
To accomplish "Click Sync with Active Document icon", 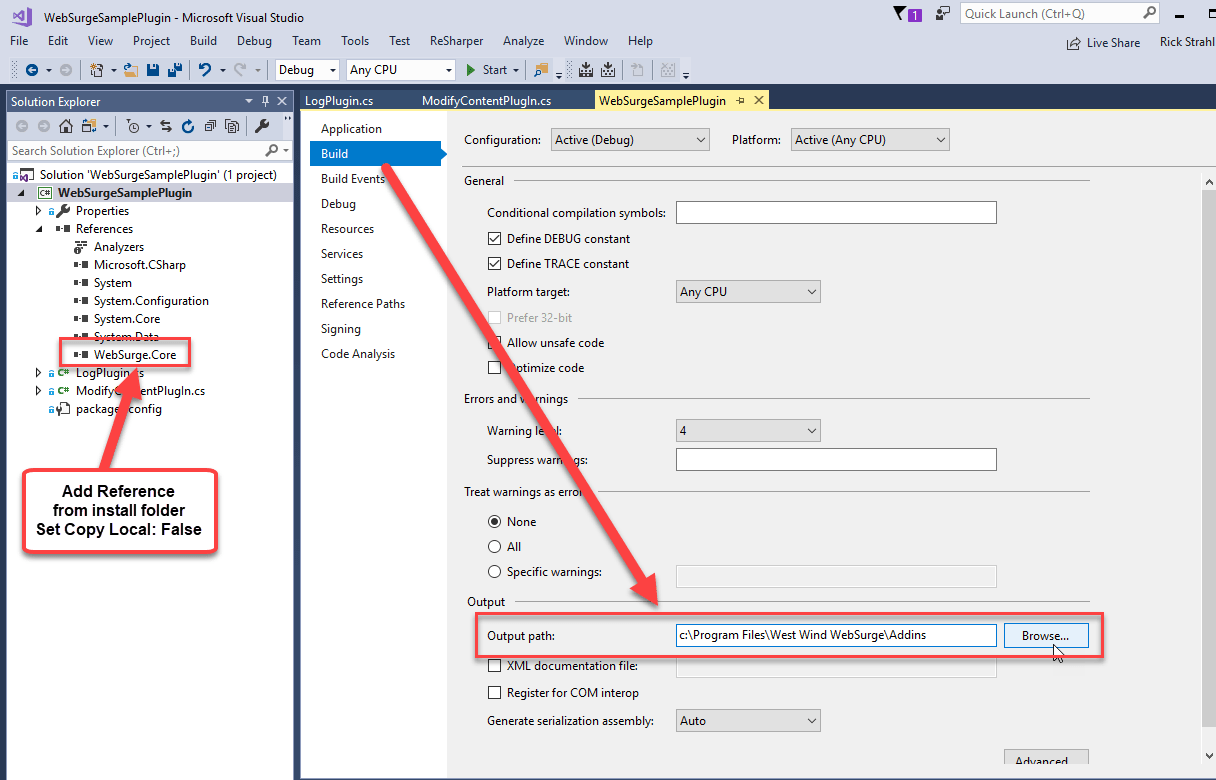I will tap(166, 126).
